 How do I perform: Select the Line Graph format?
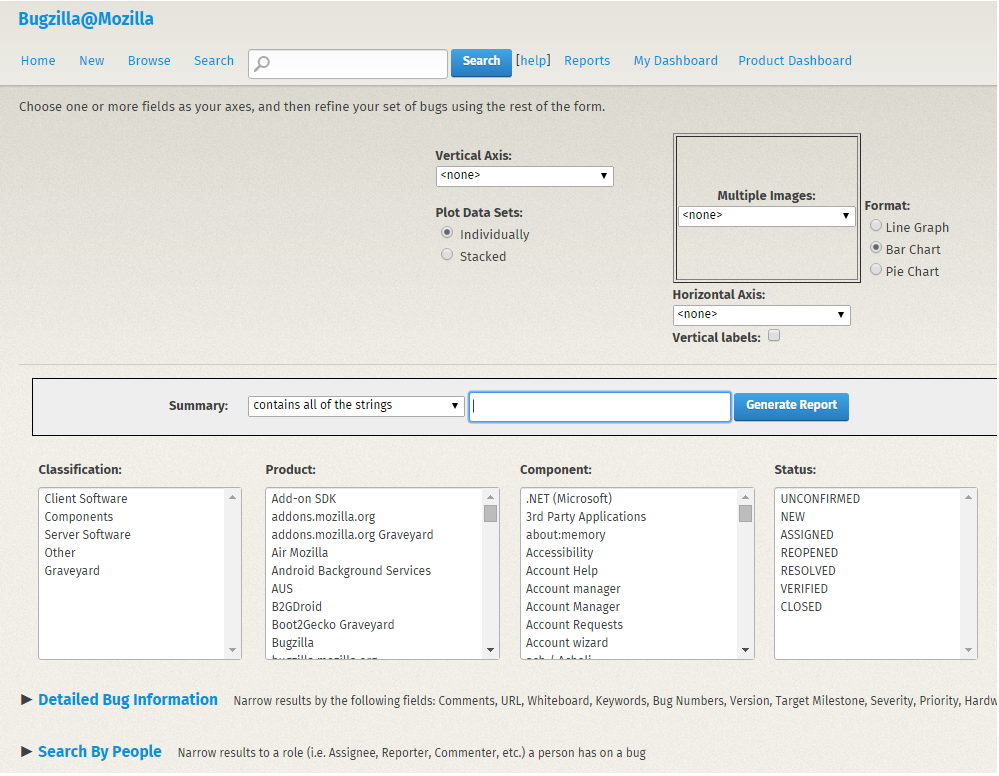pyautogui.click(x=876, y=227)
